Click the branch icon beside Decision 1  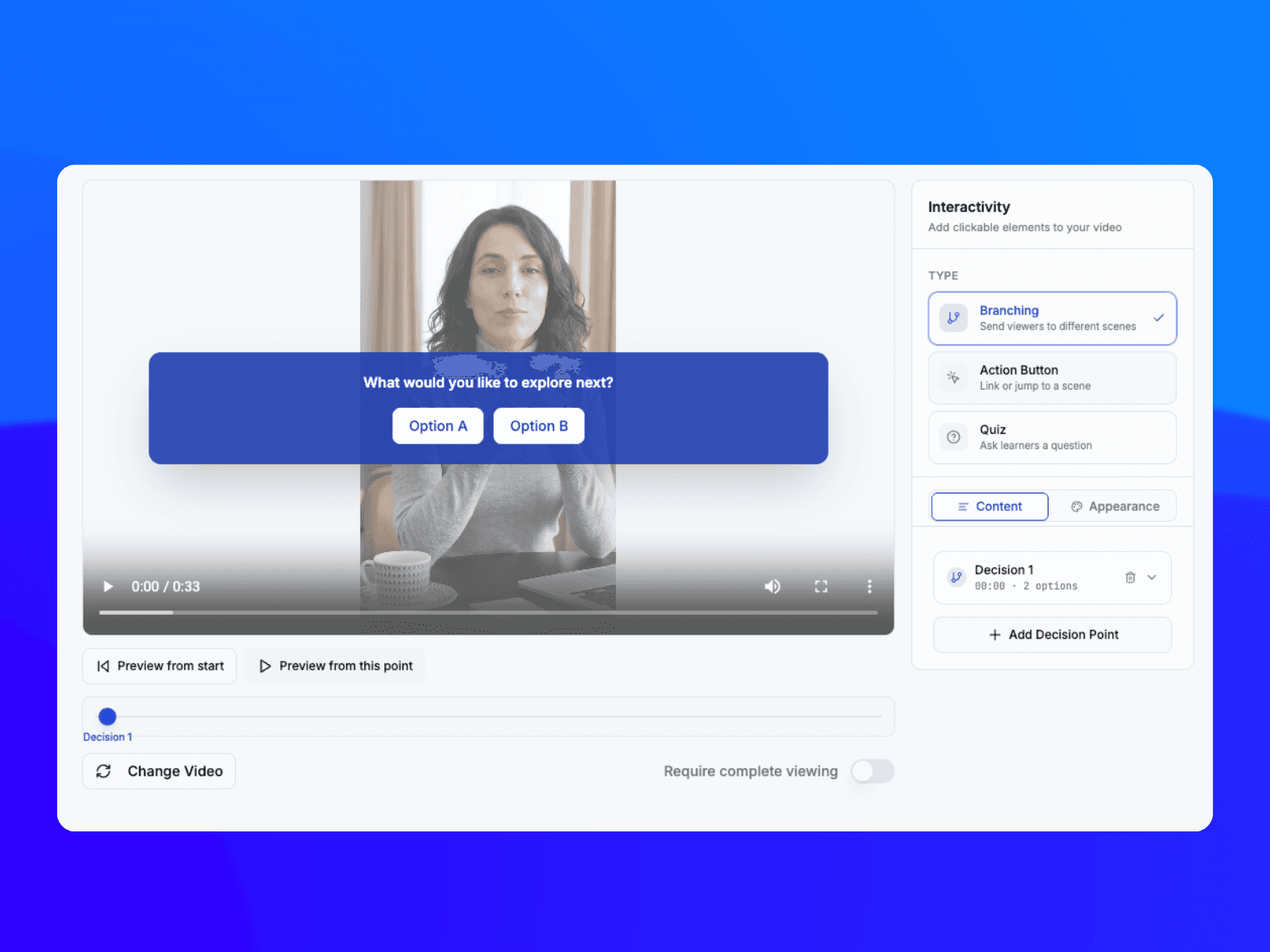(x=956, y=578)
